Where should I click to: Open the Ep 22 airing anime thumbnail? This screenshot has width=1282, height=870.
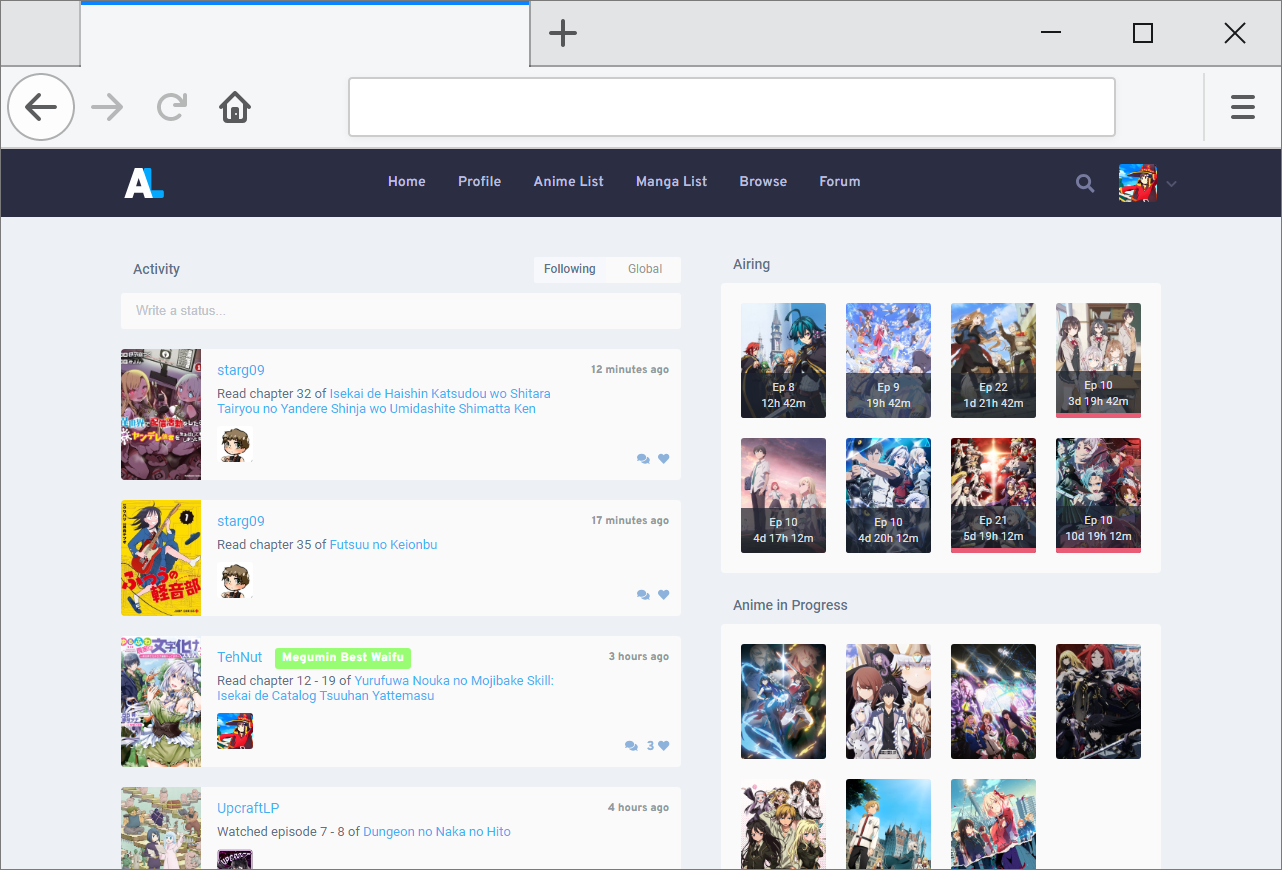point(993,360)
